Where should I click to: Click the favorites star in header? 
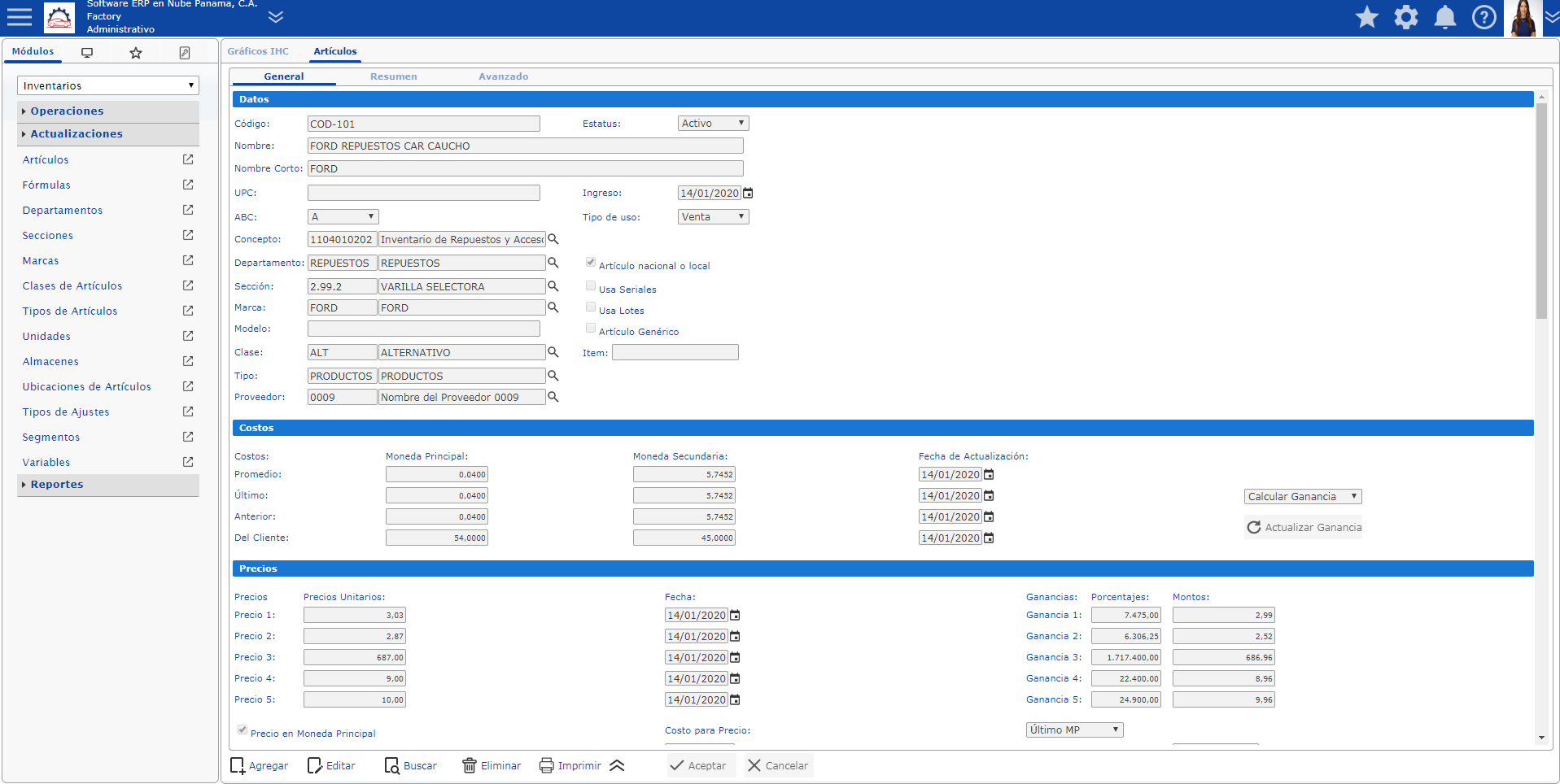pyautogui.click(x=1366, y=17)
